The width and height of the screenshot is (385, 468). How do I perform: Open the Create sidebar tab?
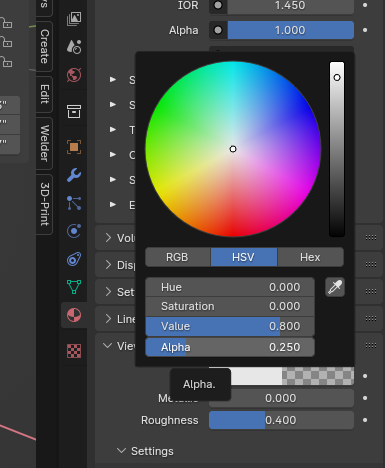[44, 46]
